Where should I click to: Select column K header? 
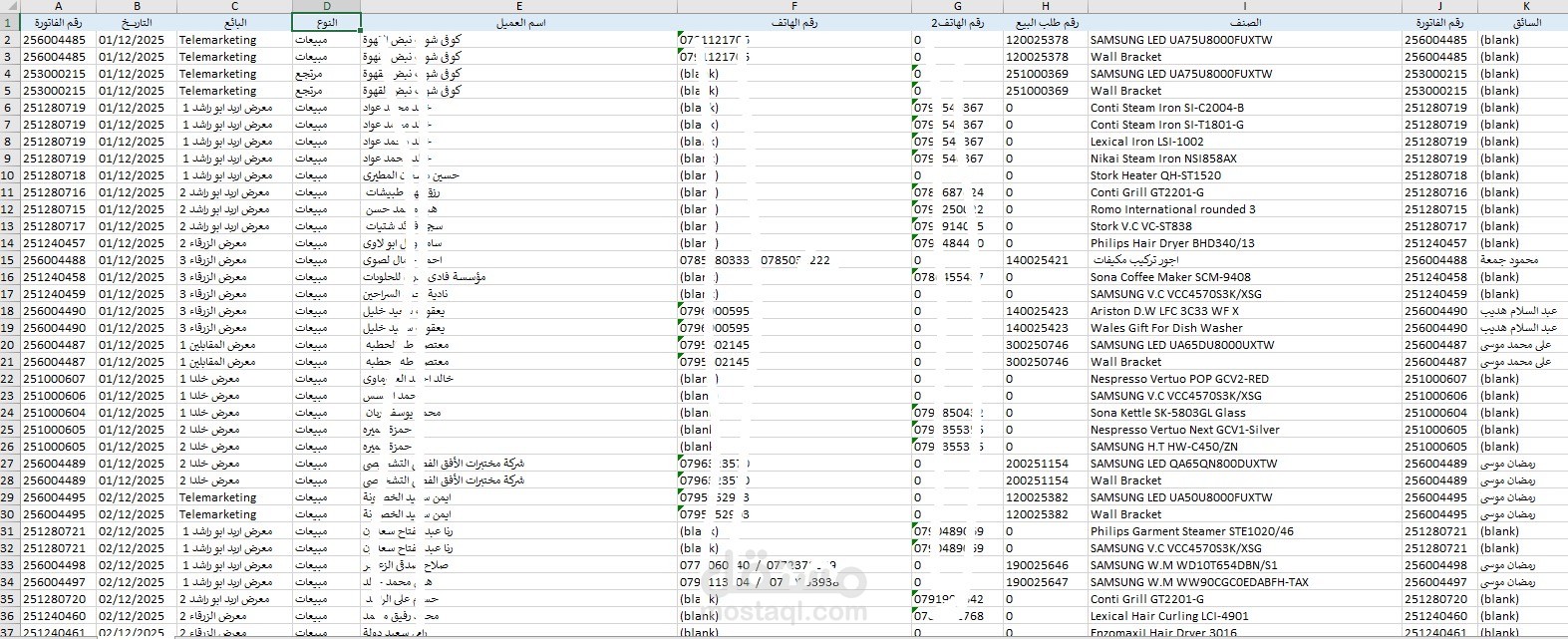click(x=1522, y=6)
